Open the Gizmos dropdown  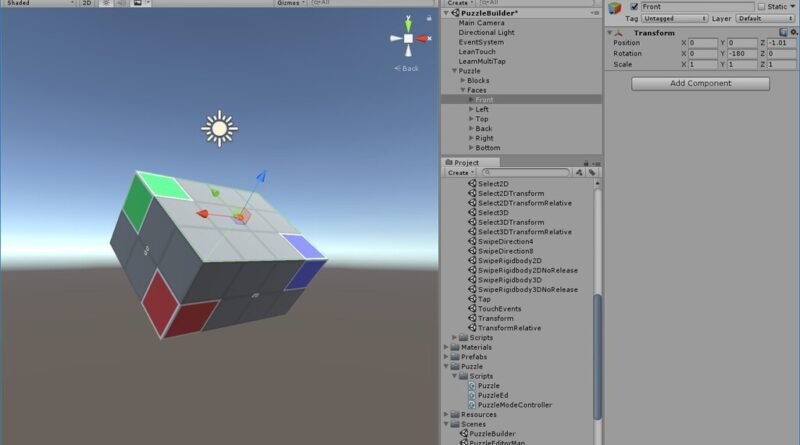point(290,3)
